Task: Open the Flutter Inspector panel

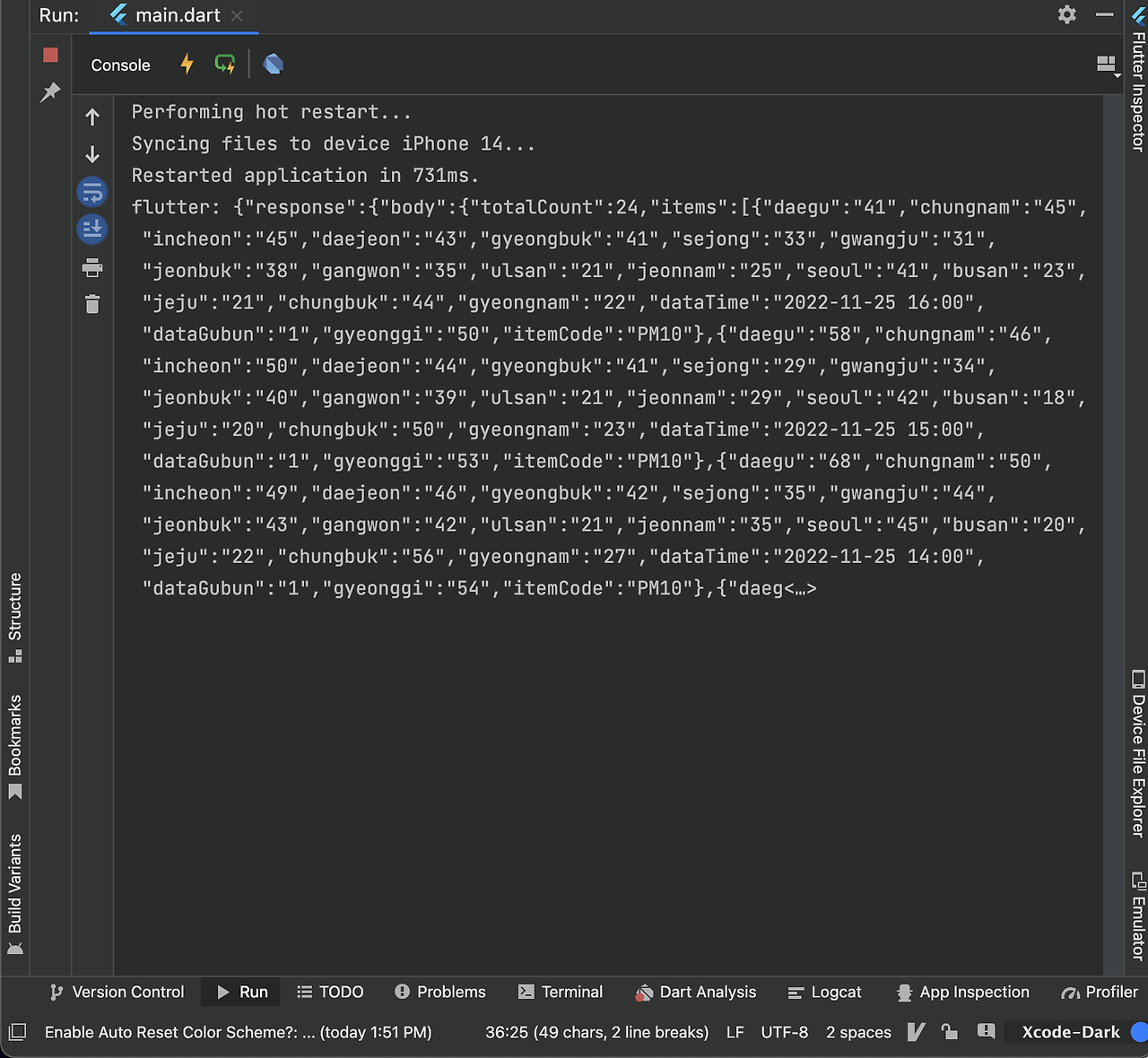Action: tap(1138, 81)
